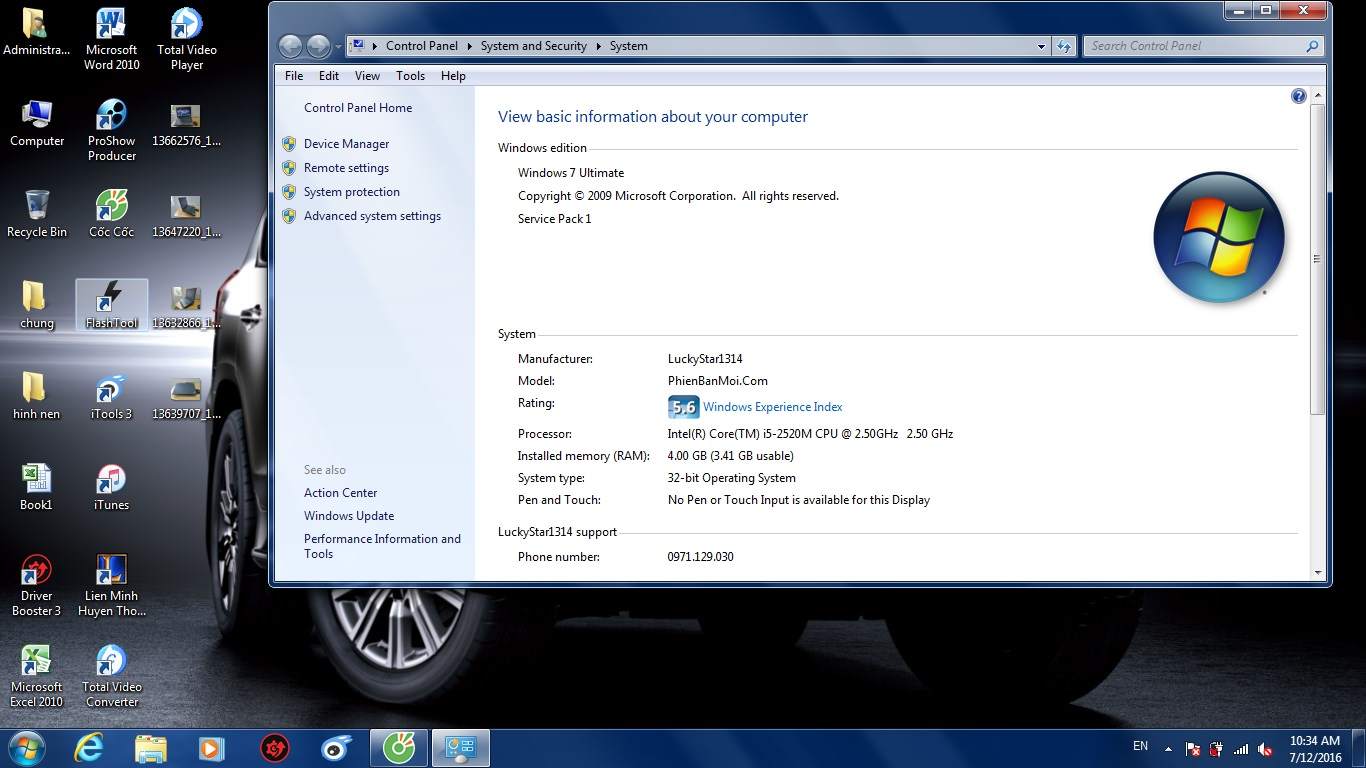Click the Windows Start orb
This screenshot has width=1366, height=768.
pos(27,747)
